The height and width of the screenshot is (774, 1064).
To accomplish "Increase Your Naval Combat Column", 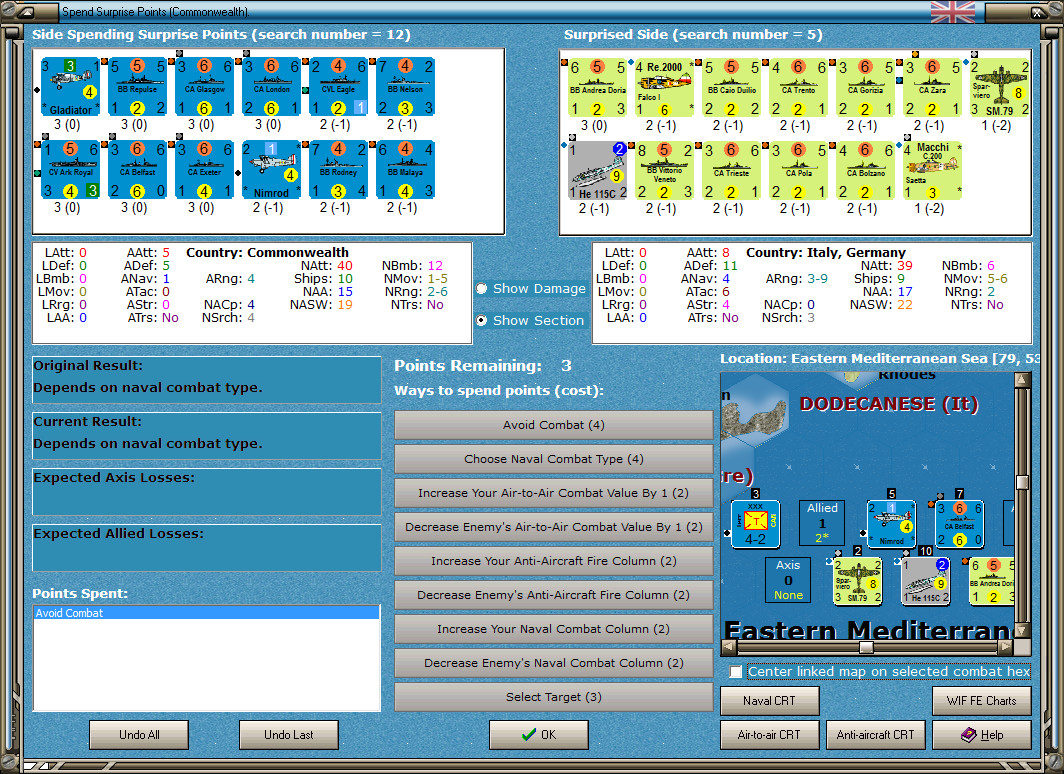I will click(554, 629).
